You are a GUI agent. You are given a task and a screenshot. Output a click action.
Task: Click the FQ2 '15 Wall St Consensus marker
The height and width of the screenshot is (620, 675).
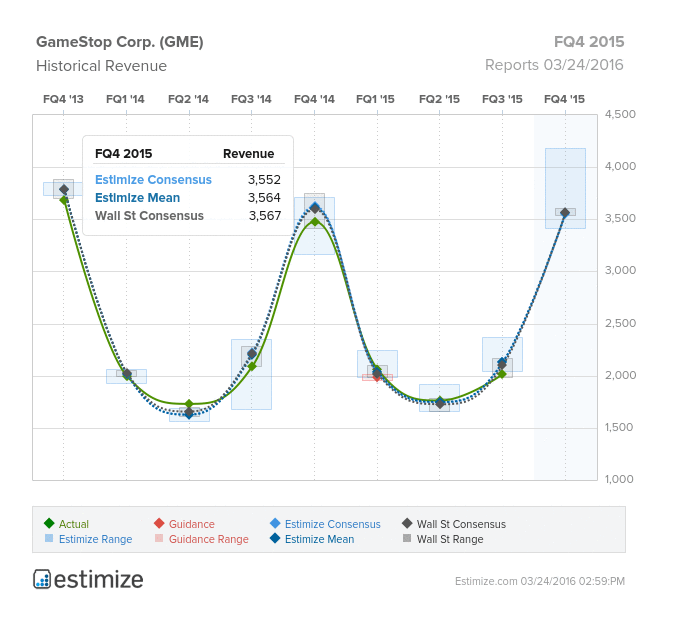tap(440, 403)
